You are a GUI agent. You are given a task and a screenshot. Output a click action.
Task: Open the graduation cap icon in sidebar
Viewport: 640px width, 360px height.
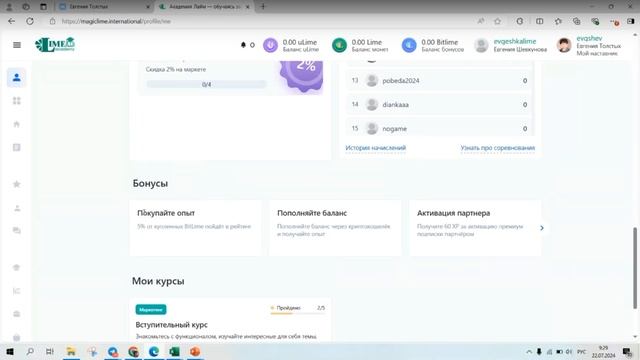[17, 267]
